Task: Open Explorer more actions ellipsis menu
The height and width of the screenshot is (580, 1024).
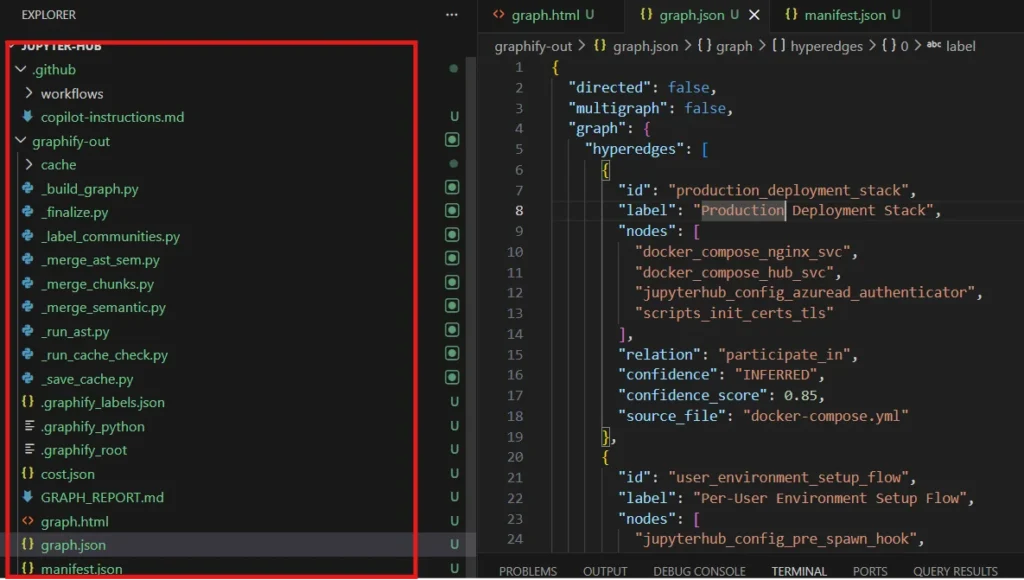Action: pyautogui.click(x=451, y=14)
